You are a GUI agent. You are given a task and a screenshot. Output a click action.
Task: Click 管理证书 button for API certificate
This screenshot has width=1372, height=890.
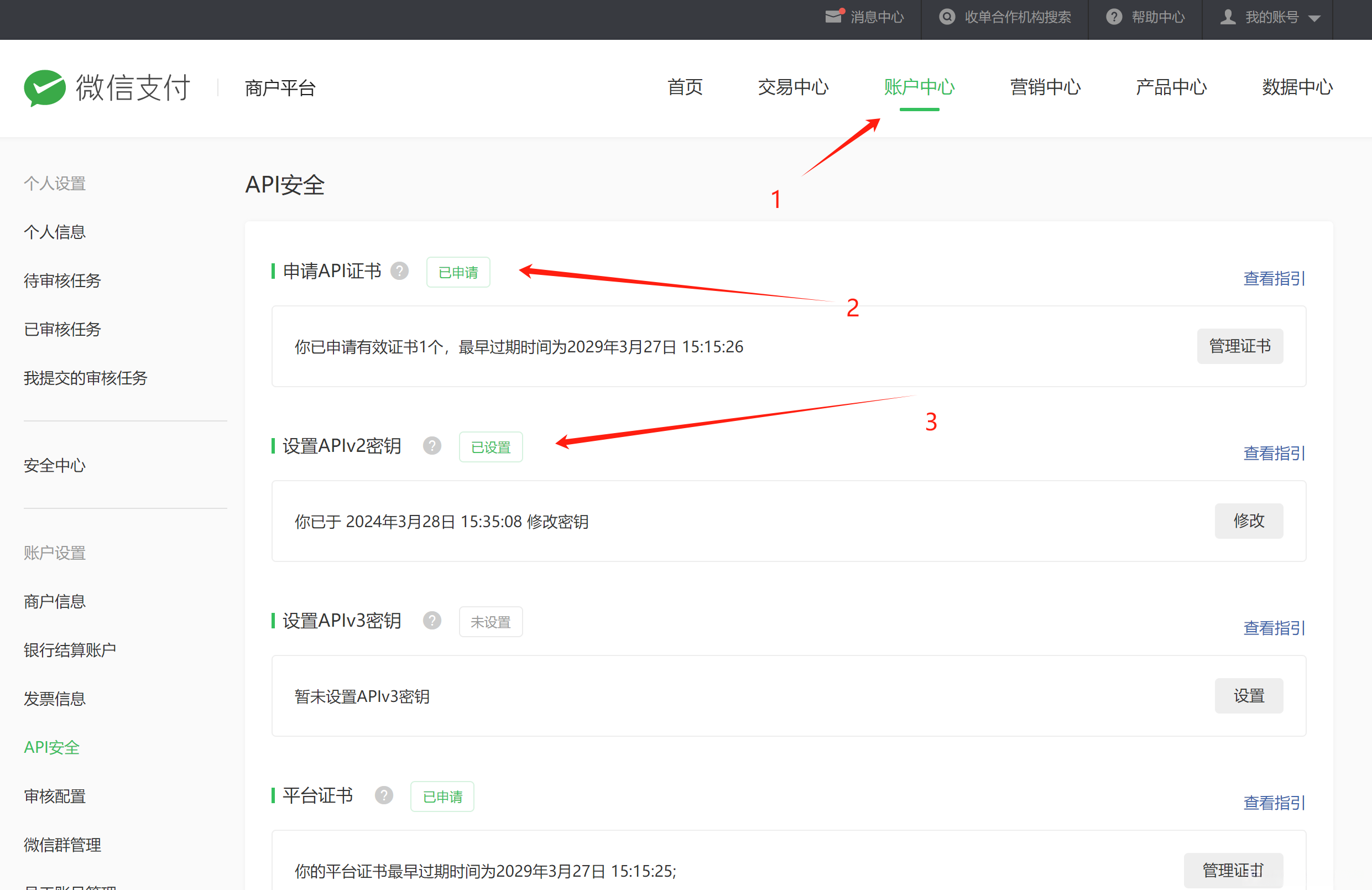click(1239, 346)
